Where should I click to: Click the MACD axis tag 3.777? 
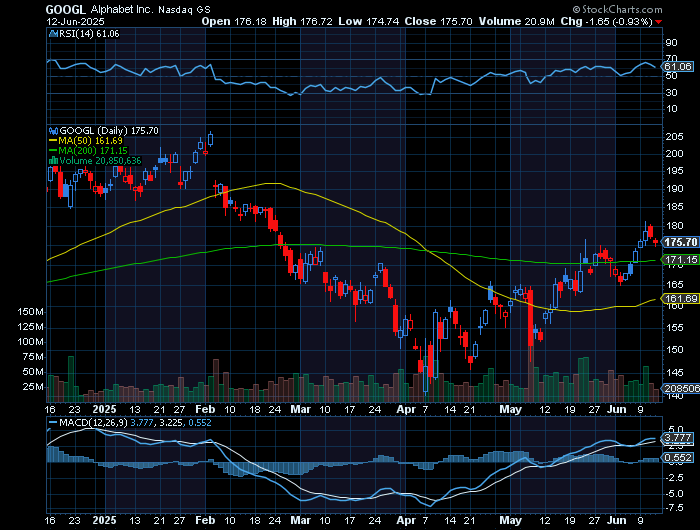point(678,438)
